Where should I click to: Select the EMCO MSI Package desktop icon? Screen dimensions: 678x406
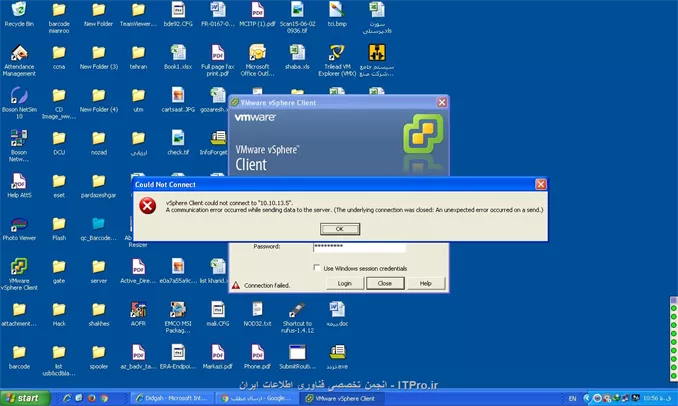click(x=178, y=317)
